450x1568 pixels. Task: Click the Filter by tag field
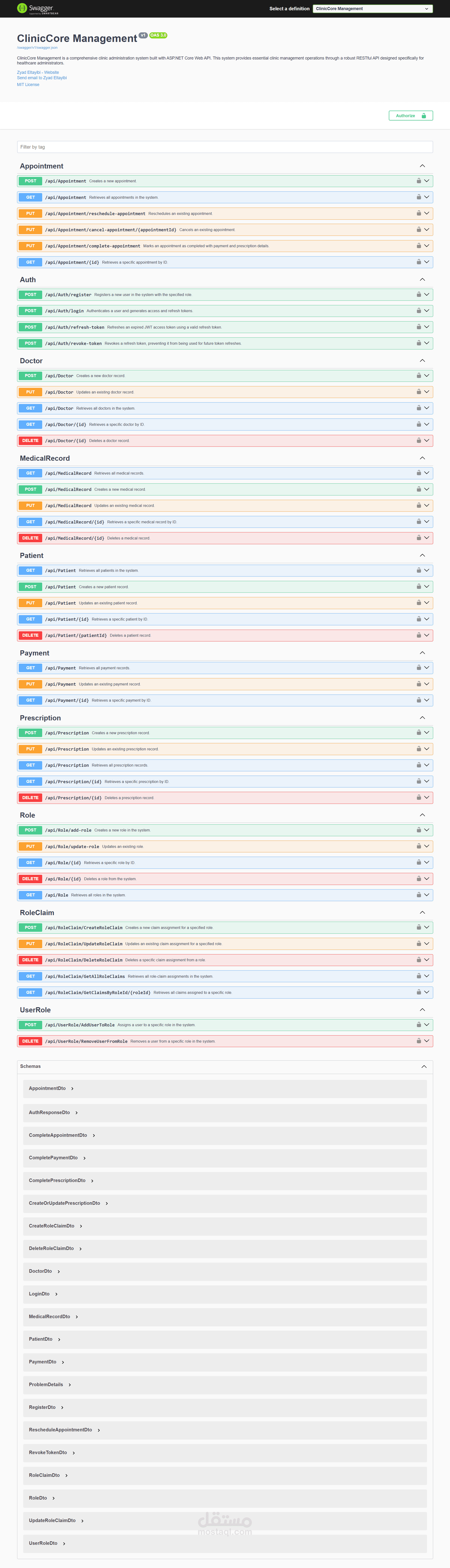[x=225, y=147]
